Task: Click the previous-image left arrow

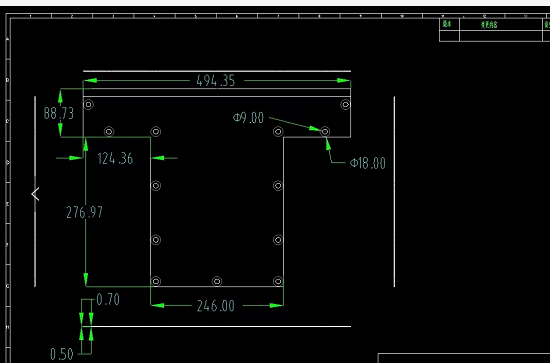Action: (35, 194)
